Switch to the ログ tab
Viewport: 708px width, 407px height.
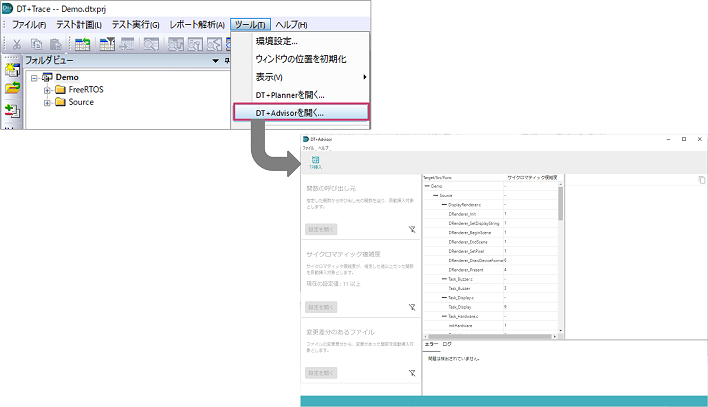pos(447,343)
